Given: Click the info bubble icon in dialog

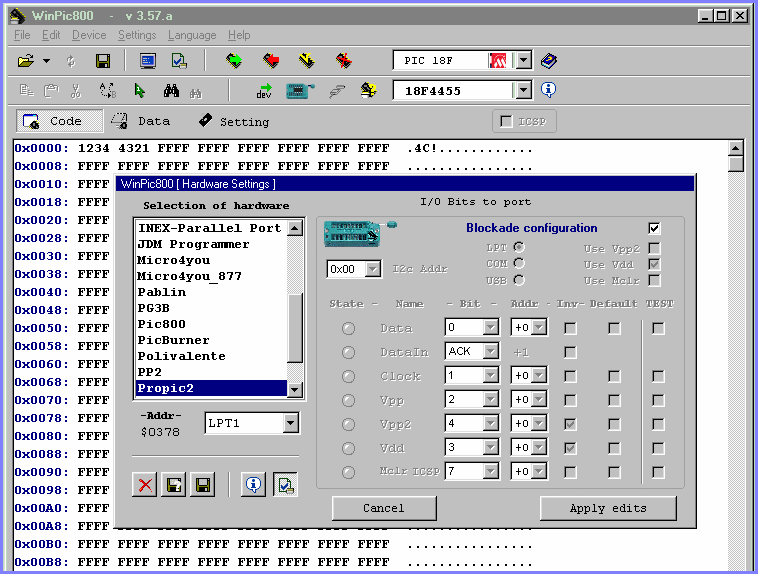Looking at the screenshot, I should pos(253,485).
